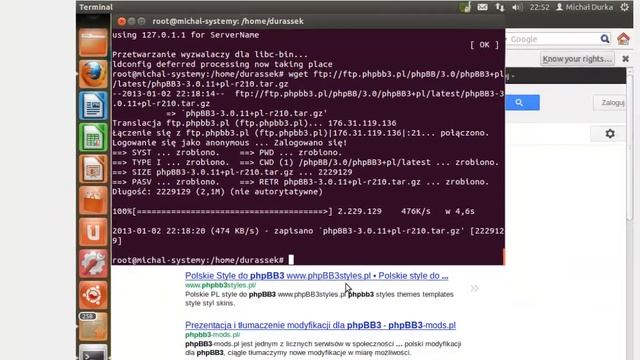The width and height of the screenshot is (640, 360).
Task: Click the preview chevrons beside the first result
Action: (x=474, y=289)
